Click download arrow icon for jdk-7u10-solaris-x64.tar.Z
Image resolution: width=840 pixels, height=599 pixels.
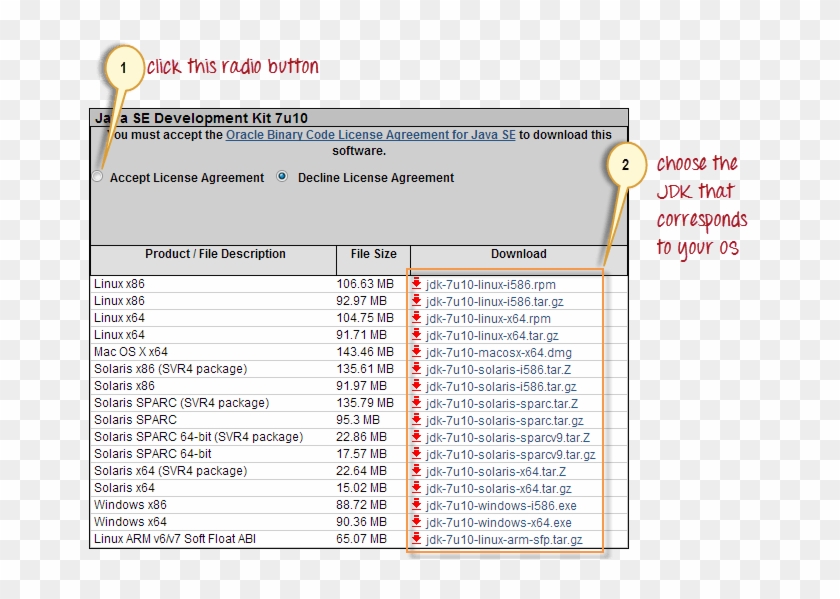pos(416,471)
